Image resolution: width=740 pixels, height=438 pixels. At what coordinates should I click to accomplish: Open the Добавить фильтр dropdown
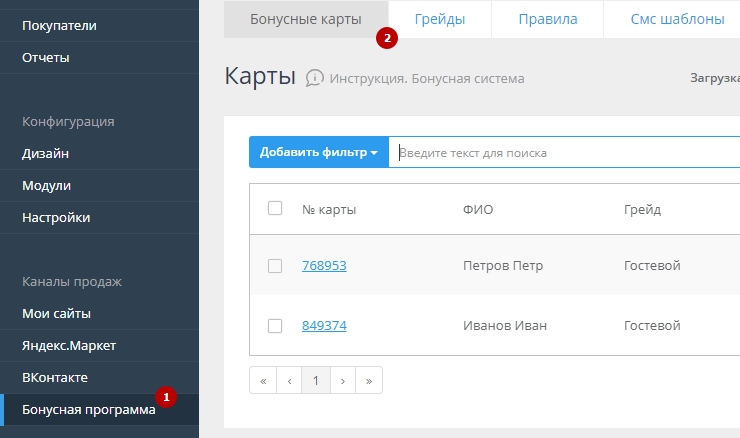(x=318, y=152)
